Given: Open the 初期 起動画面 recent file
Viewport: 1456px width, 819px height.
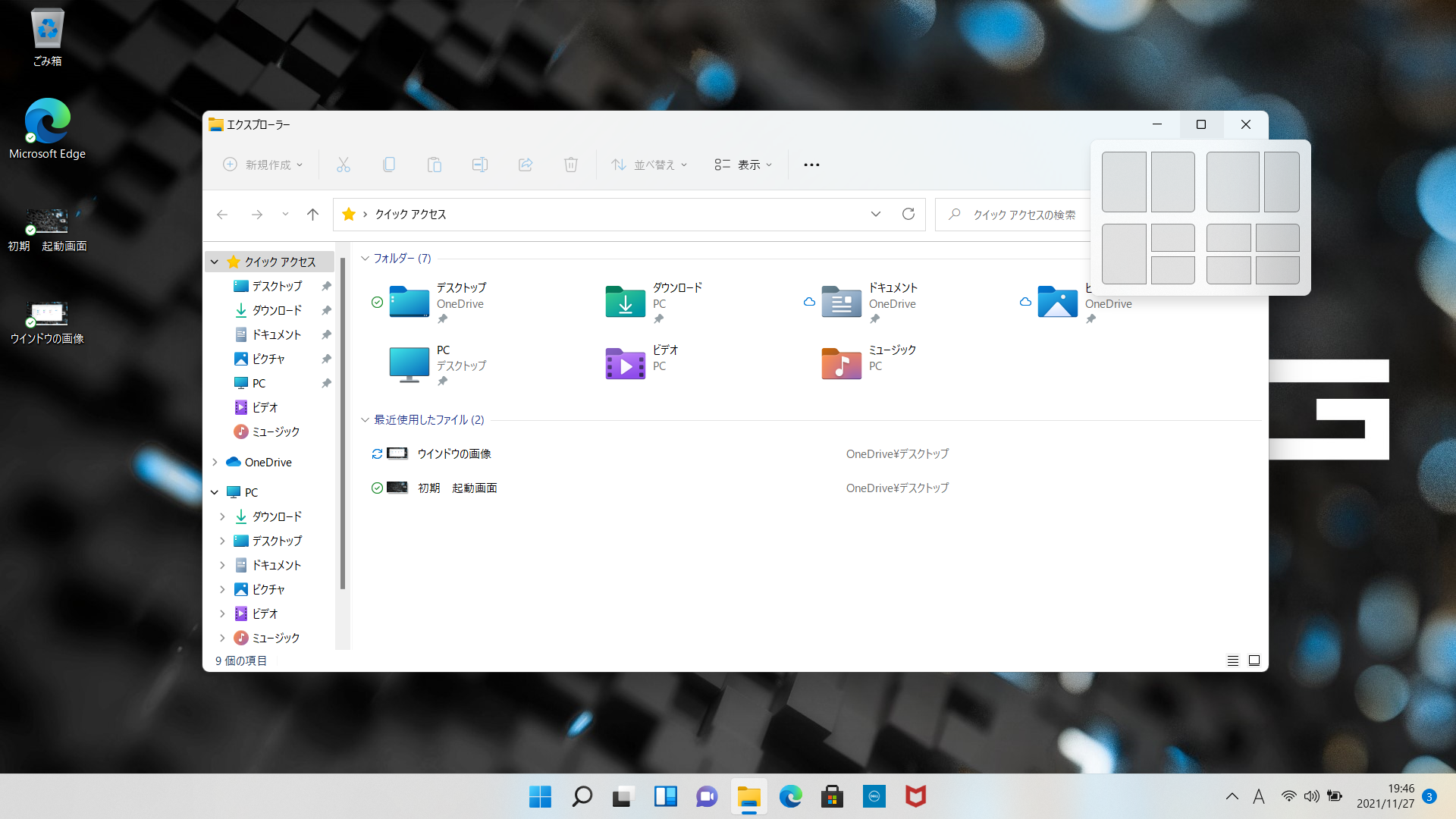Looking at the screenshot, I should click(x=457, y=488).
